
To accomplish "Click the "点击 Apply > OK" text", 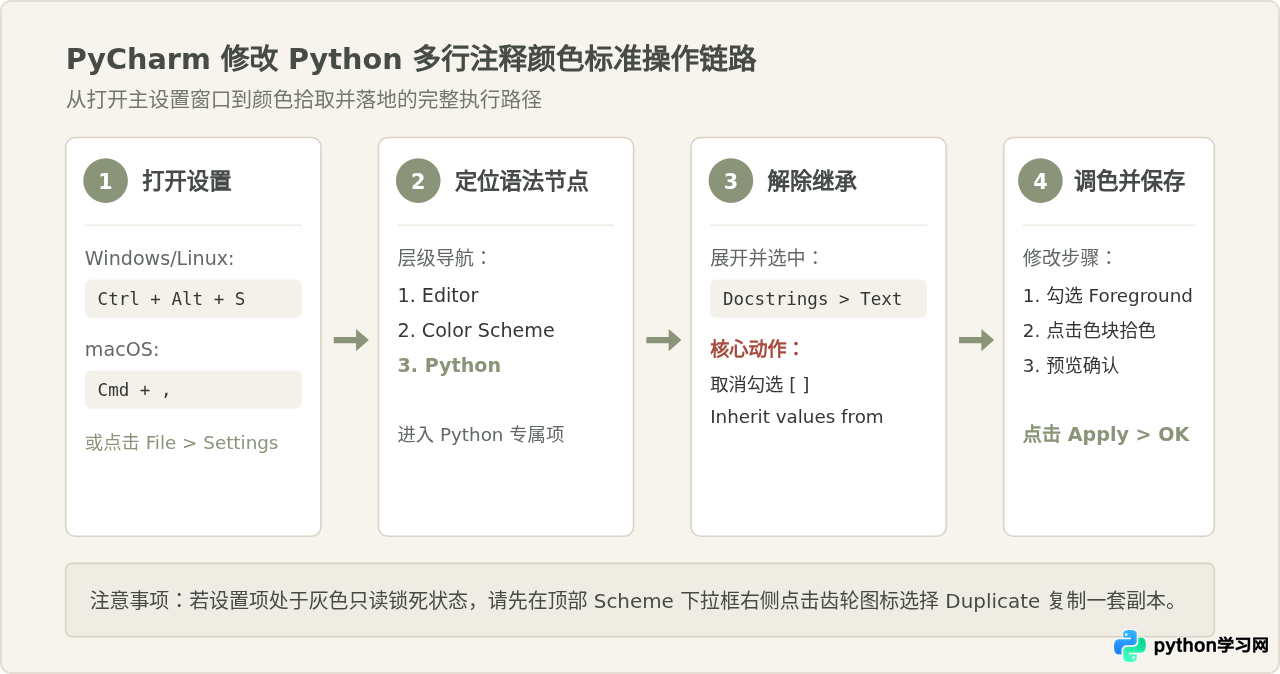I will 1106,435.
